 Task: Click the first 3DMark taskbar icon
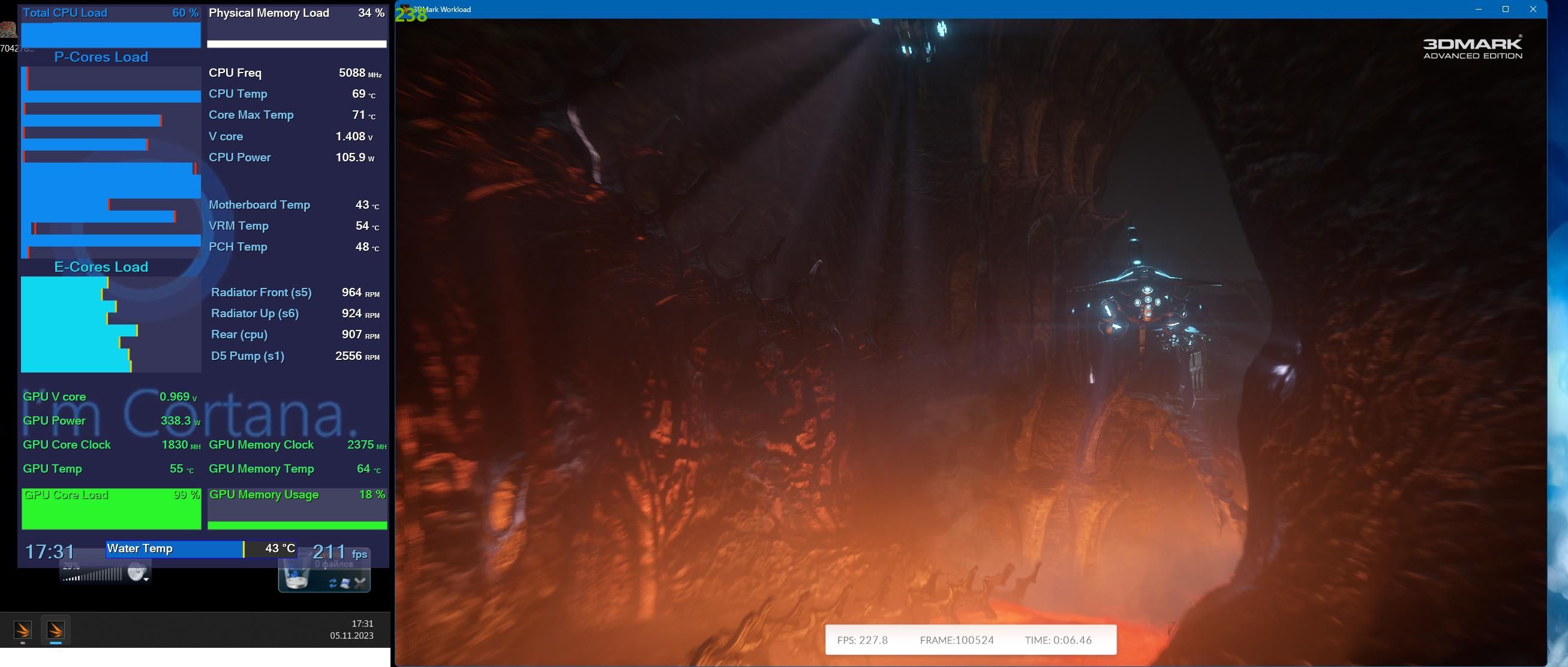point(23,629)
